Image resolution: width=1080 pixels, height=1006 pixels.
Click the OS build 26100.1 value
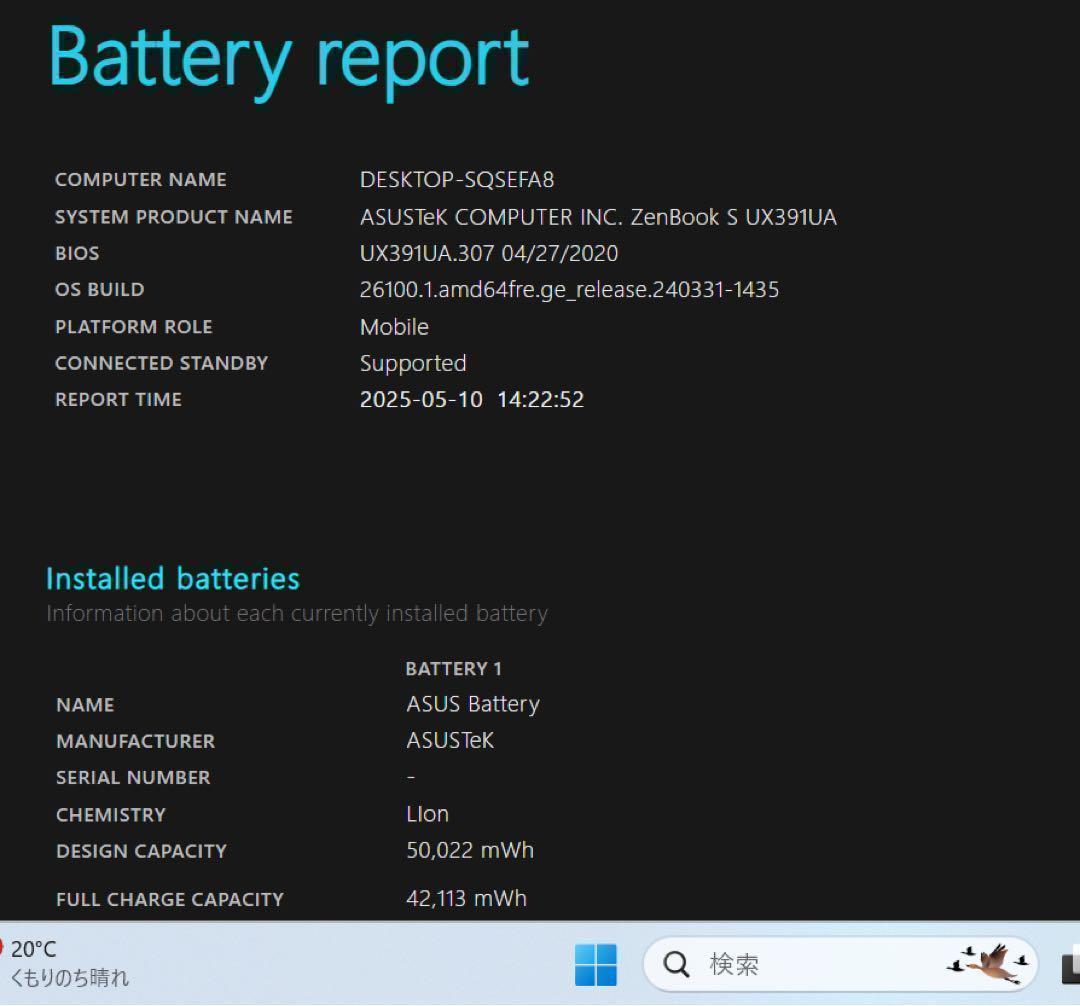[569, 290]
